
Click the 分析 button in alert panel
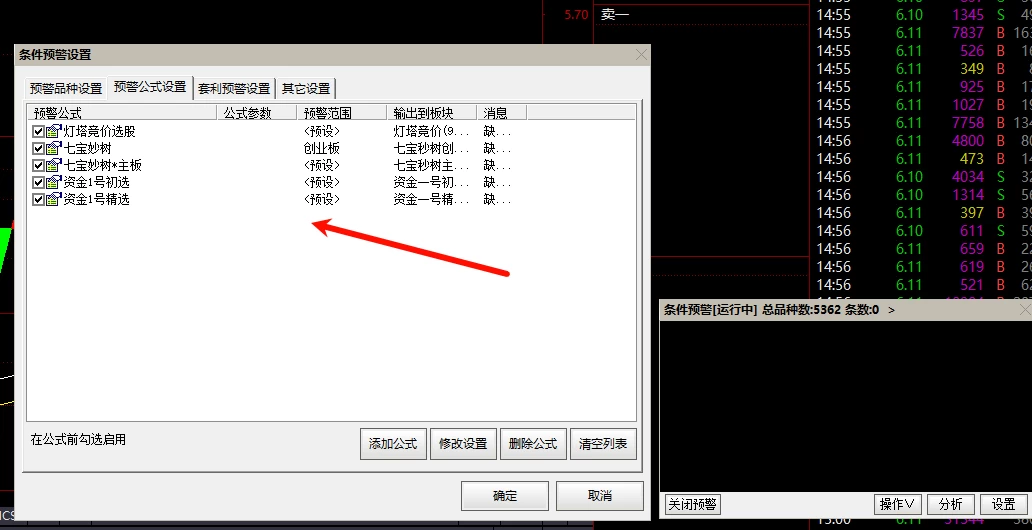(x=950, y=504)
